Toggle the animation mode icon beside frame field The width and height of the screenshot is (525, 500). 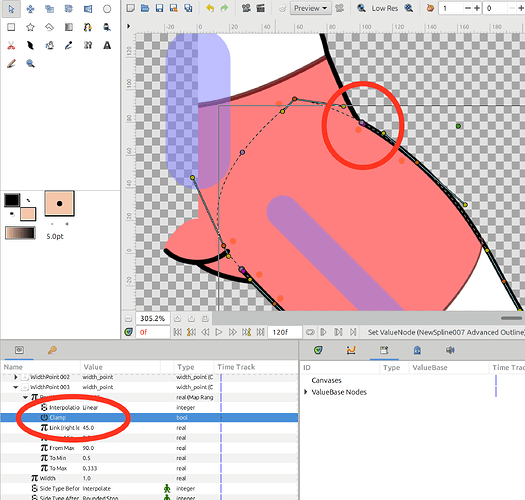[x=128, y=332]
